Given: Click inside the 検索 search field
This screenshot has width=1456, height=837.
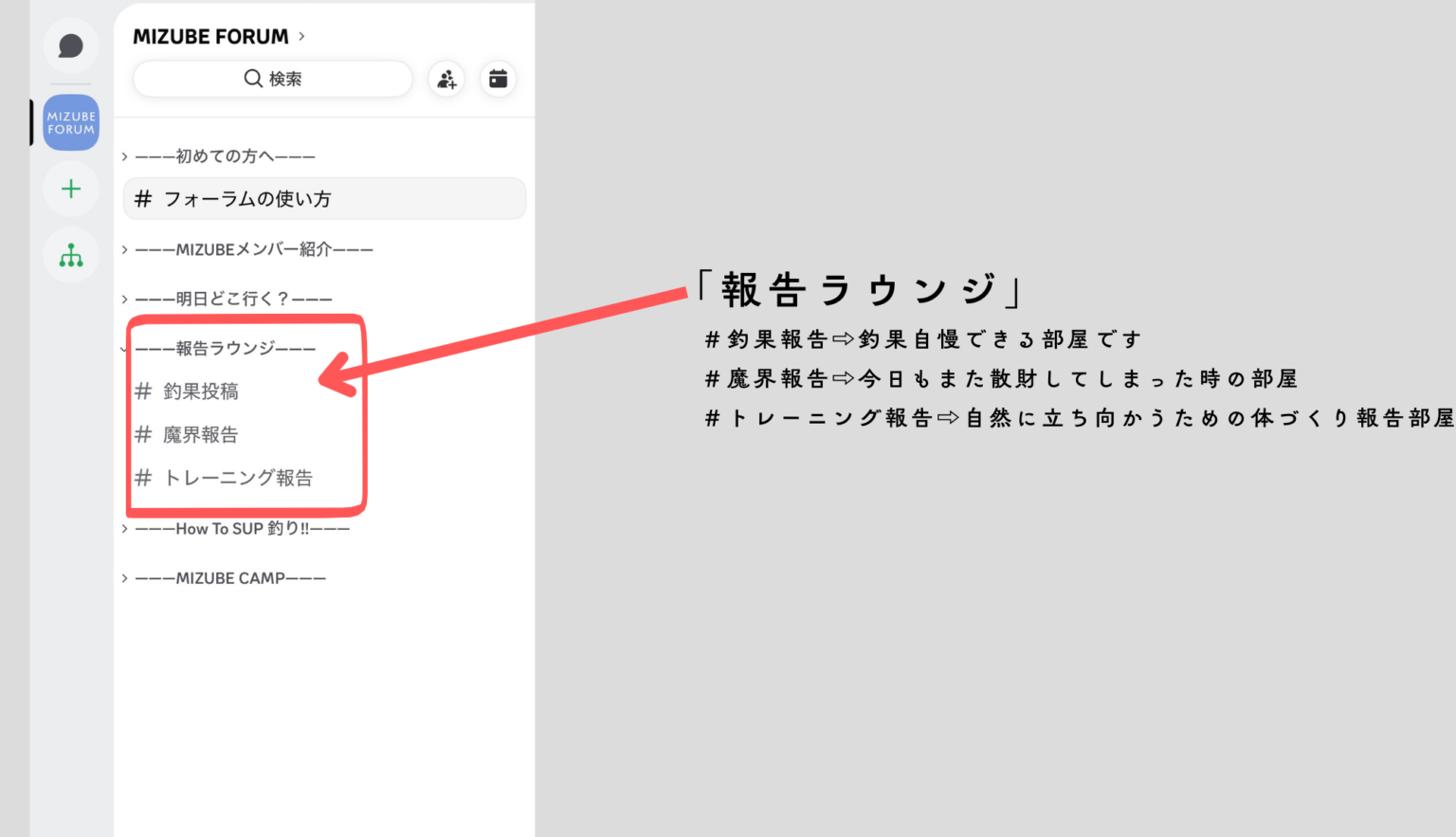Looking at the screenshot, I should tap(284, 79).
